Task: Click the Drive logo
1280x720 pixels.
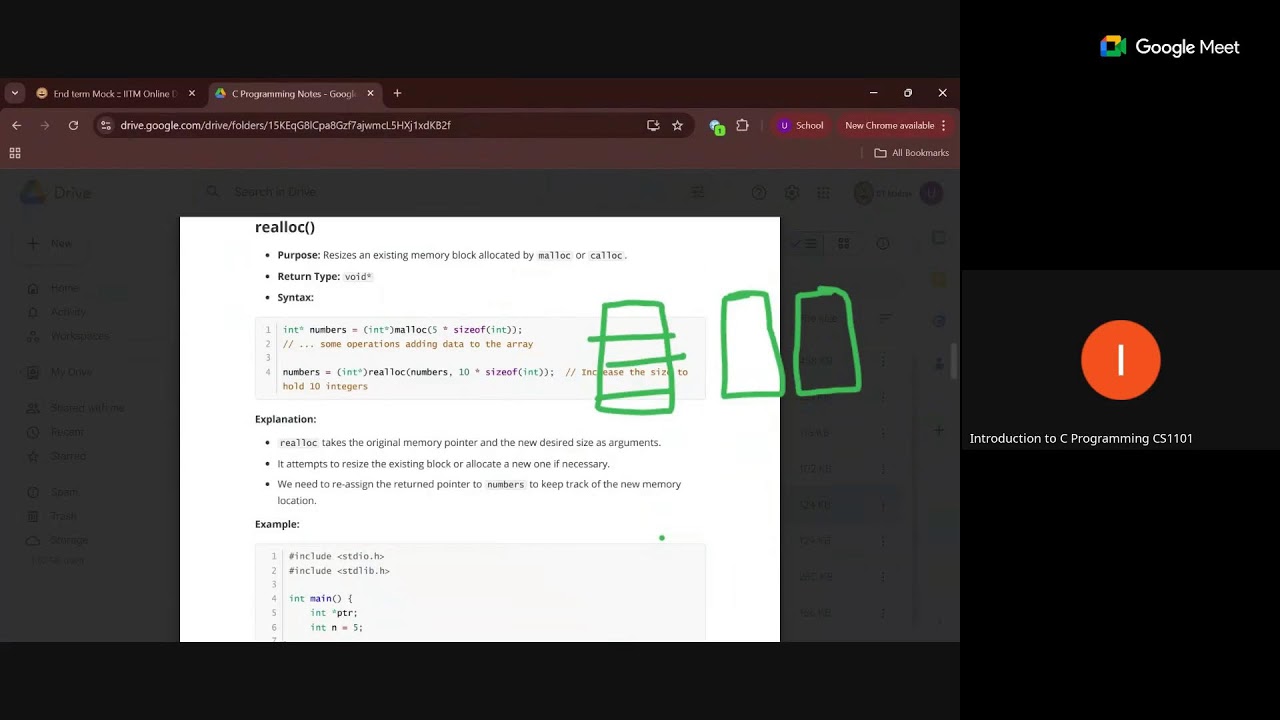Action: 57,192
